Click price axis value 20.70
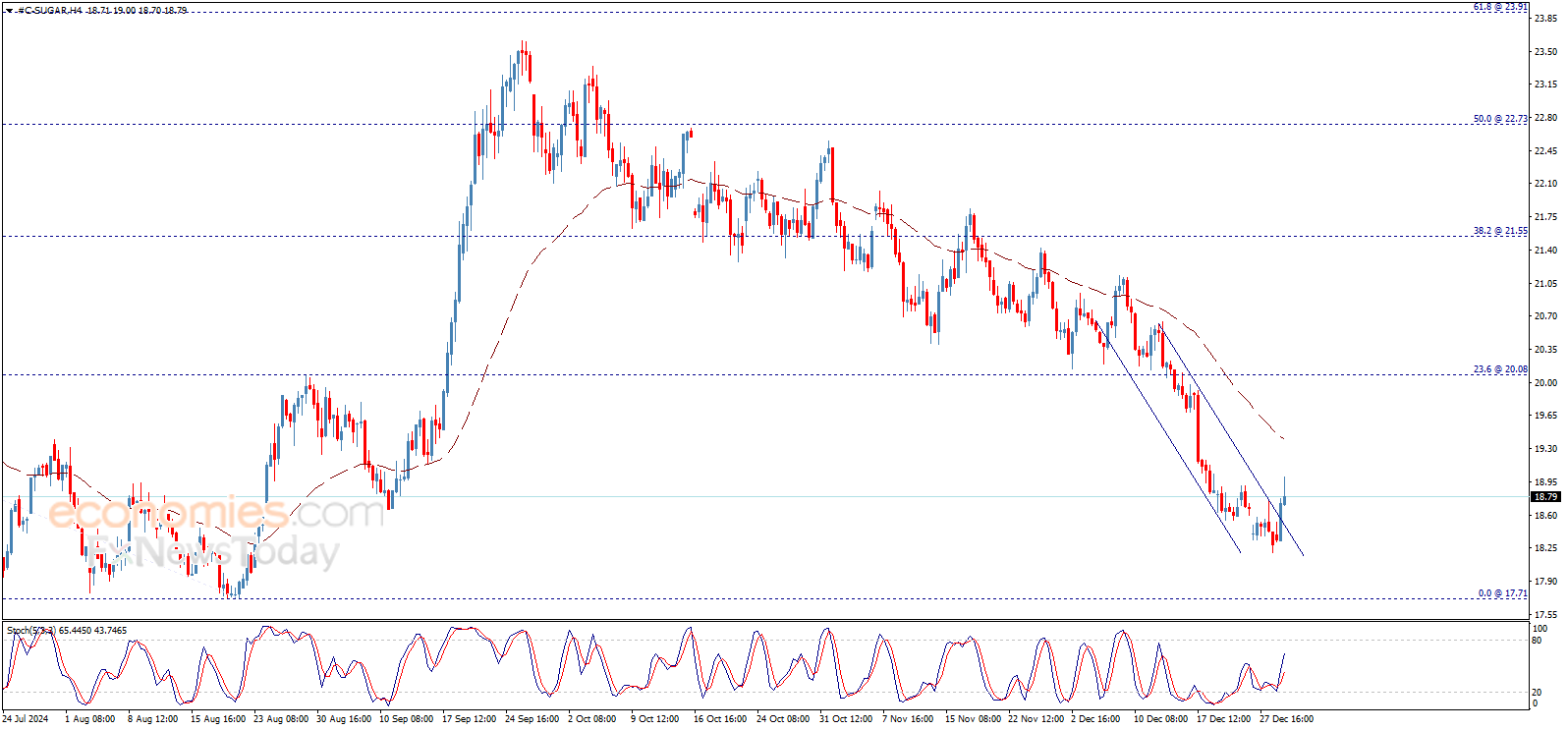The height and width of the screenshot is (730, 1568). click(x=1545, y=316)
